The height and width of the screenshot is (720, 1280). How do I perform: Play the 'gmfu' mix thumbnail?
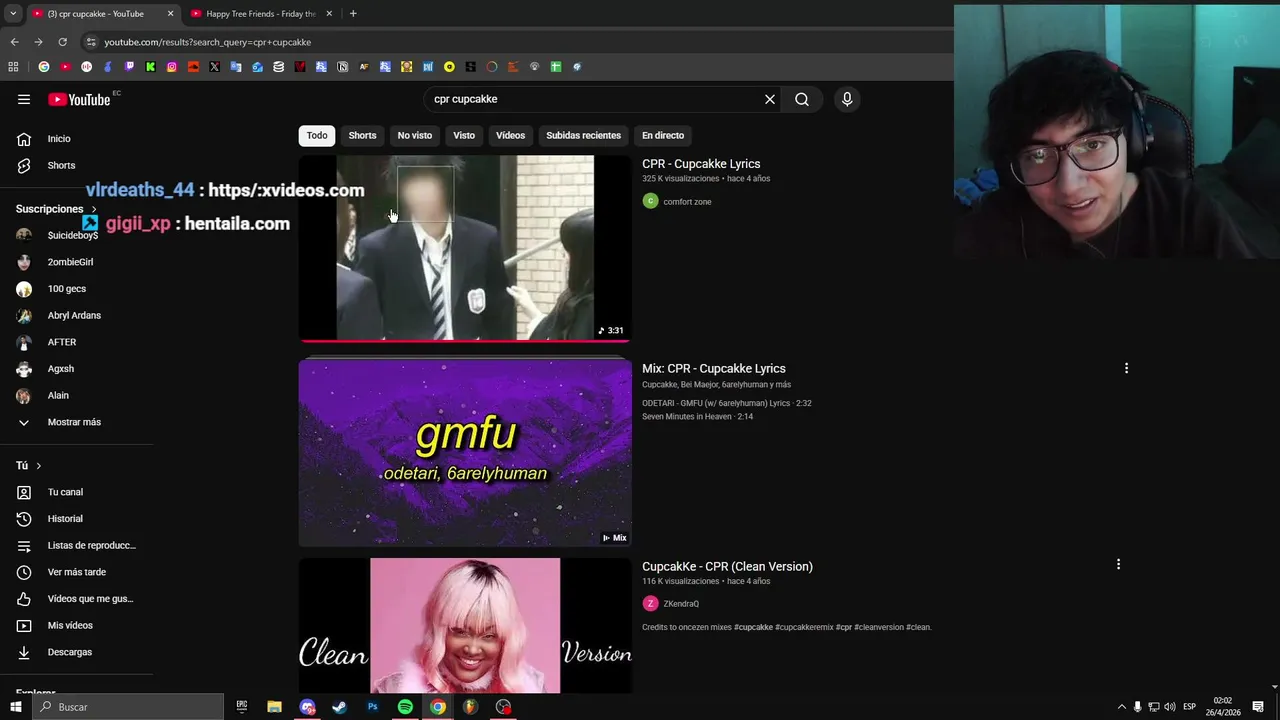pyautogui.click(x=465, y=453)
